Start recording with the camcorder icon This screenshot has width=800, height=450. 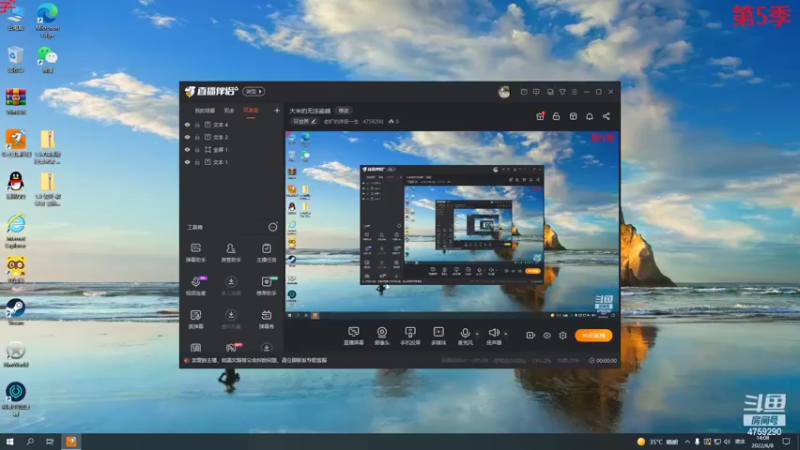click(x=531, y=335)
